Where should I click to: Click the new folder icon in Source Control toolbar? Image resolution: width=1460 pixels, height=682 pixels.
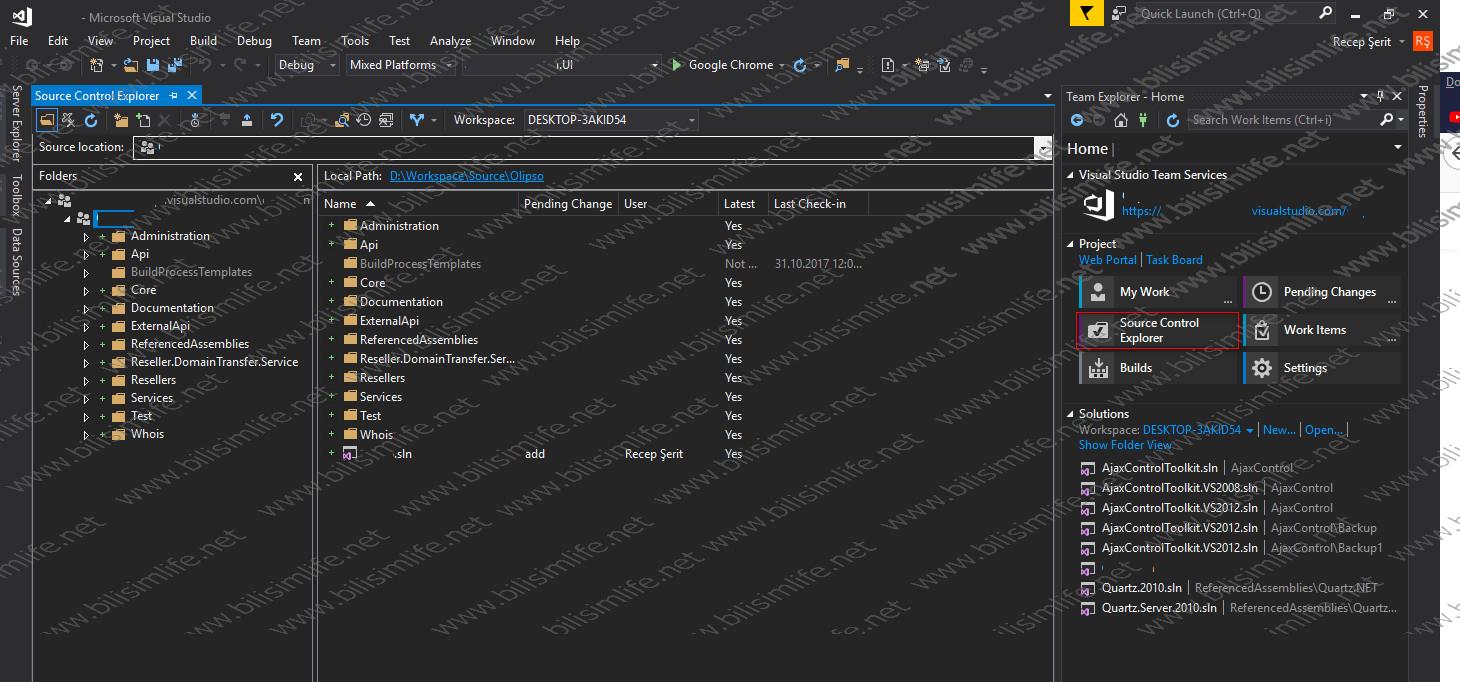click(x=121, y=120)
